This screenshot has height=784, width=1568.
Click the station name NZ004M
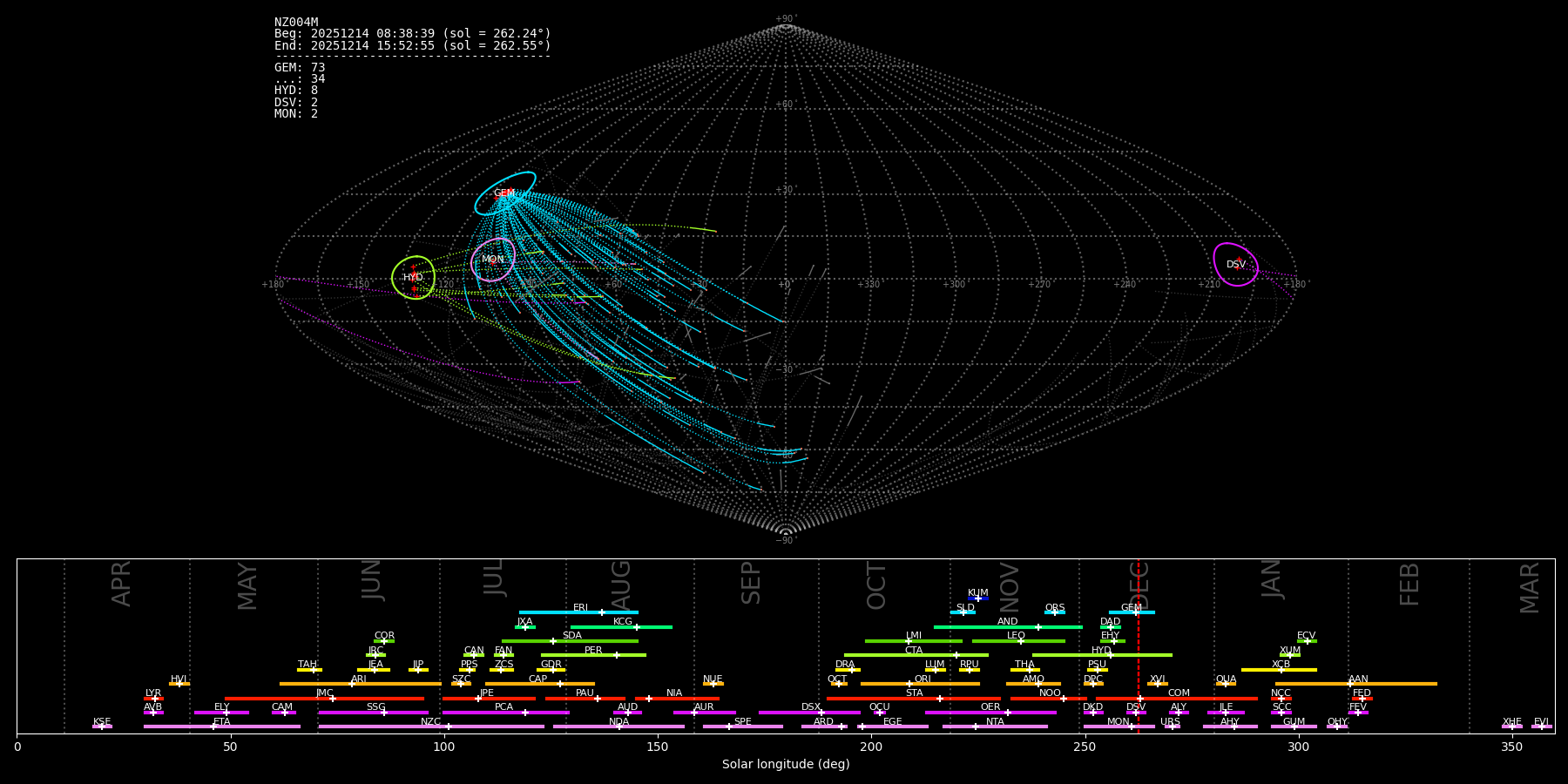coord(296,23)
